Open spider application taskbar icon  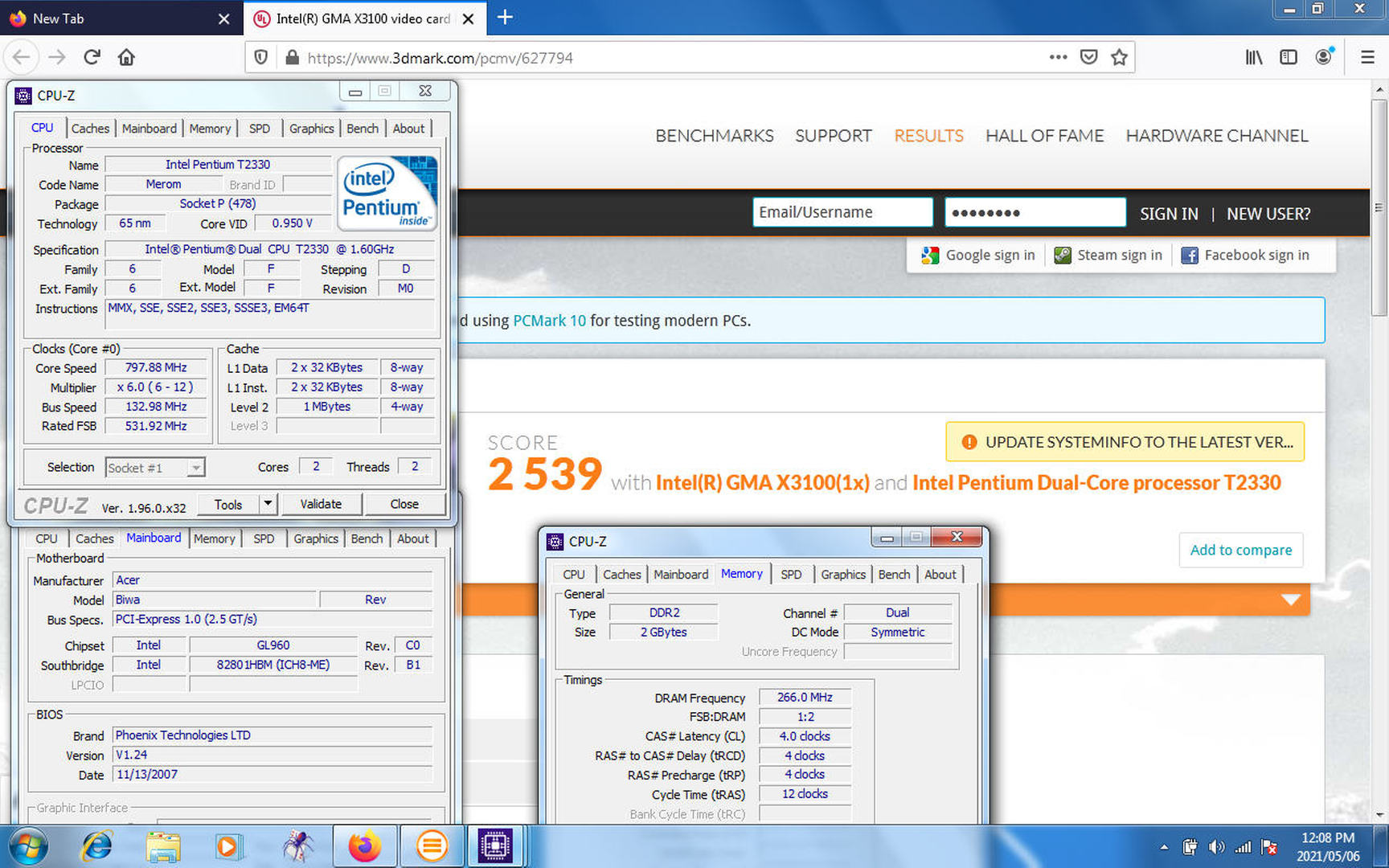click(297, 846)
